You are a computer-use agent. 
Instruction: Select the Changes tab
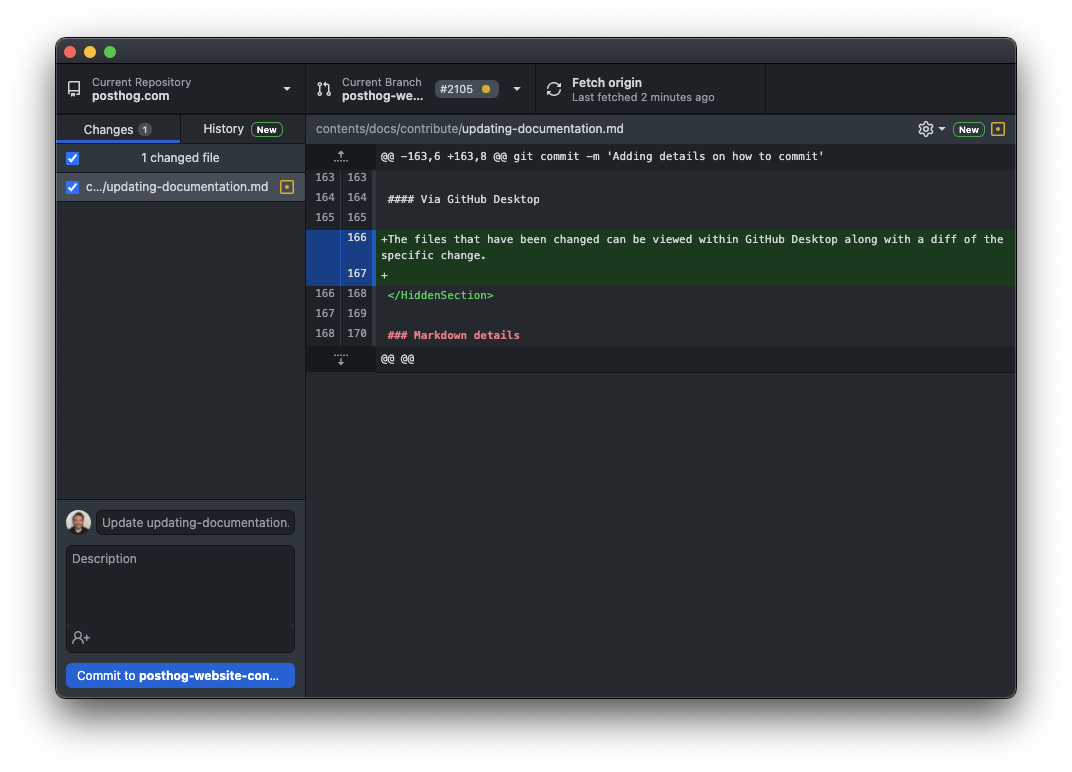109,129
